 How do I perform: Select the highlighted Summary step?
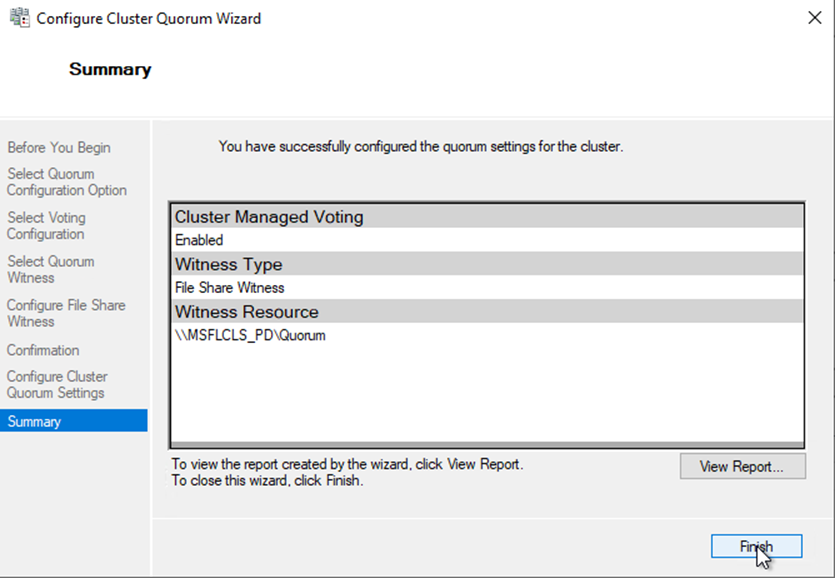pos(34,422)
